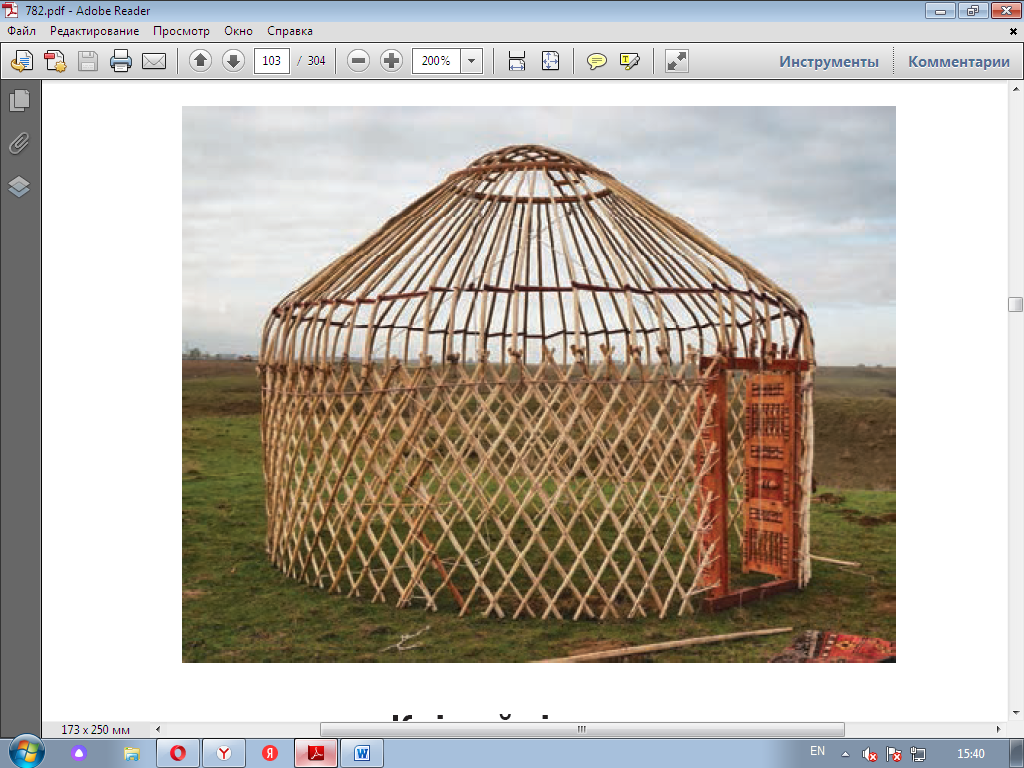Zoom in with the plus button

(x=391, y=61)
